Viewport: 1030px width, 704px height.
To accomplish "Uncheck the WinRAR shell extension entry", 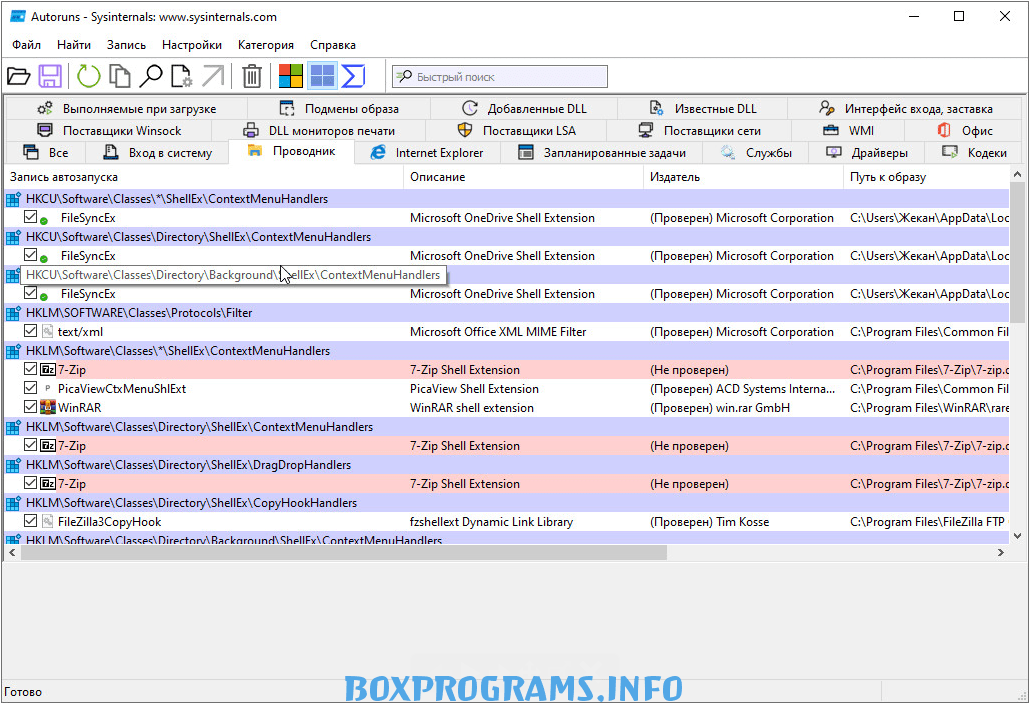I will [x=30, y=407].
